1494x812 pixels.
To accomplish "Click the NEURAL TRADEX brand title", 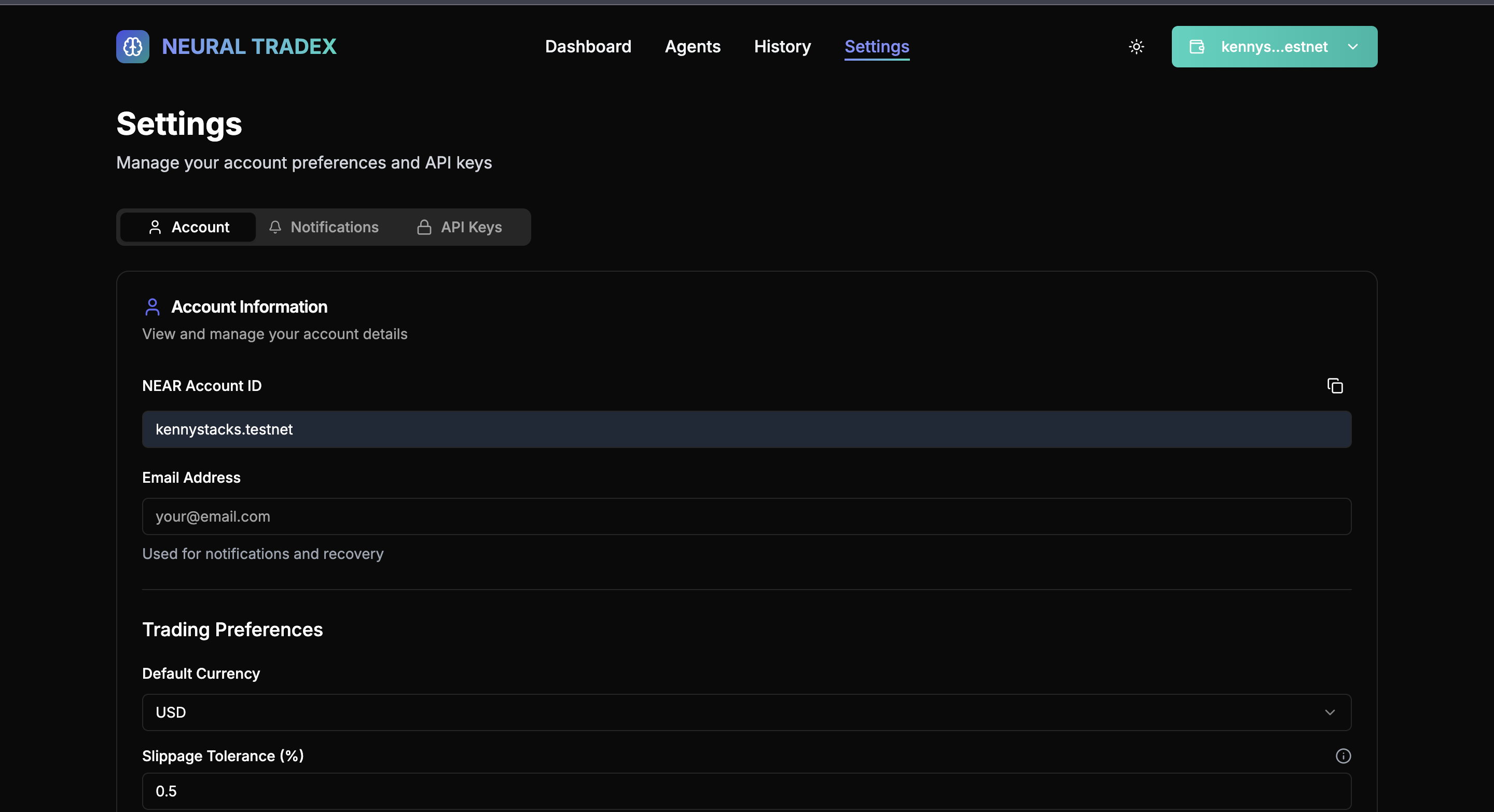I will pyautogui.click(x=249, y=46).
